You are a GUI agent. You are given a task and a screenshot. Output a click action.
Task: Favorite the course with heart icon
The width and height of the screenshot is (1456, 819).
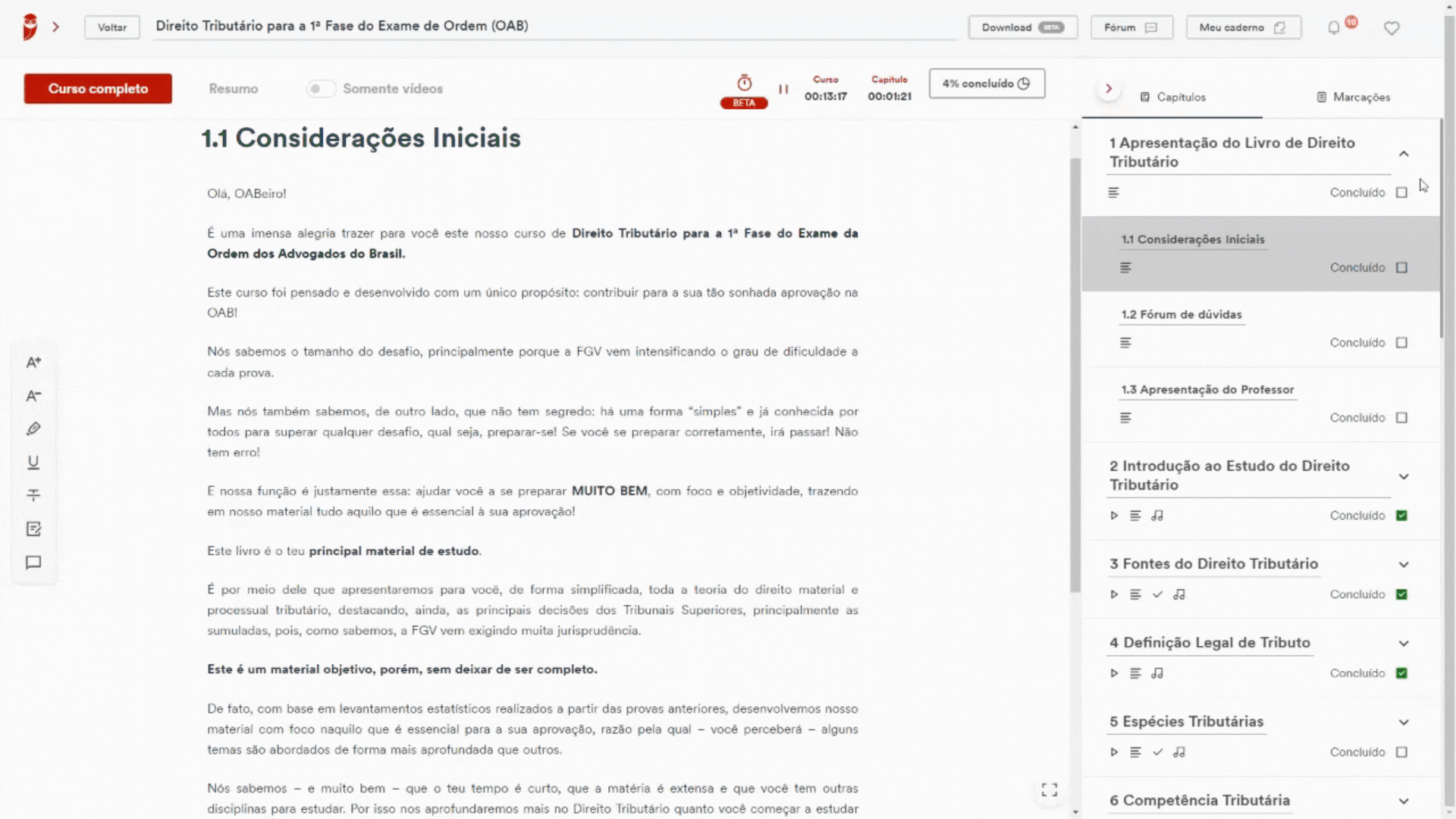pos(1392,28)
